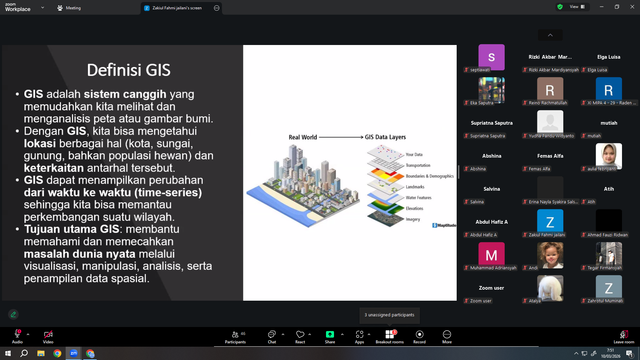Click the Abdul Hafiz A tile
The height and width of the screenshot is (360, 640).
(x=491, y=223)
